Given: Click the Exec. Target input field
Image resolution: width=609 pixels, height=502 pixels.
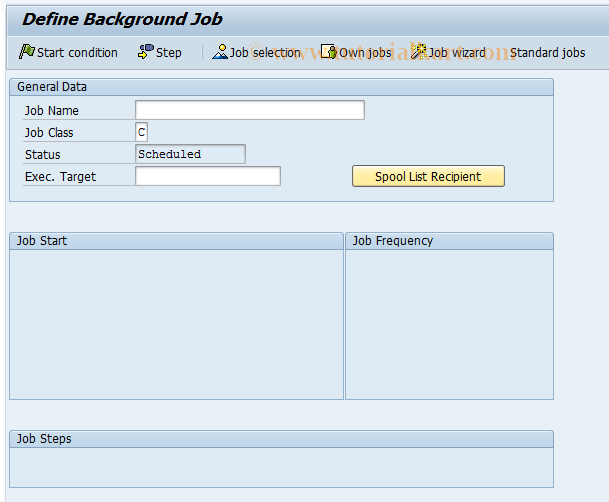Looking at the screenshot, I should [x=208, y=176].
